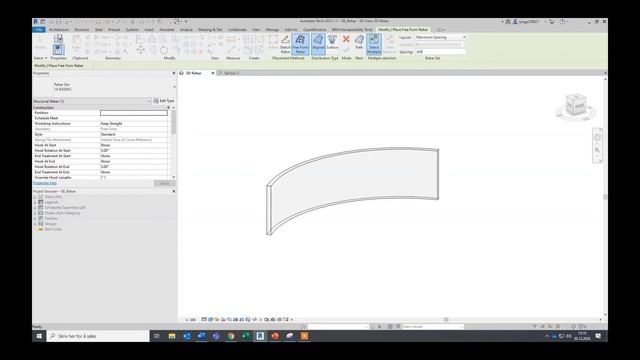
Task: Click the Spacing input field
Action: click(440, 52)
